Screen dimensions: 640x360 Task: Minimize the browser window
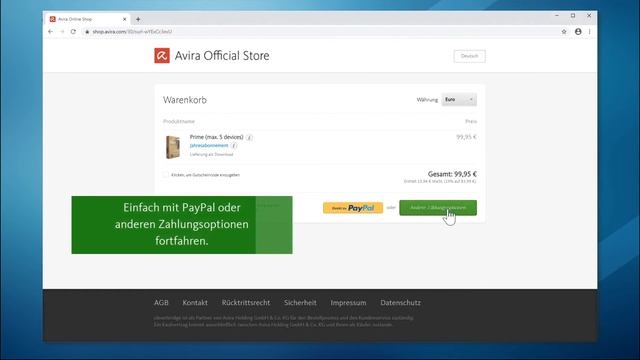[557, 16]
